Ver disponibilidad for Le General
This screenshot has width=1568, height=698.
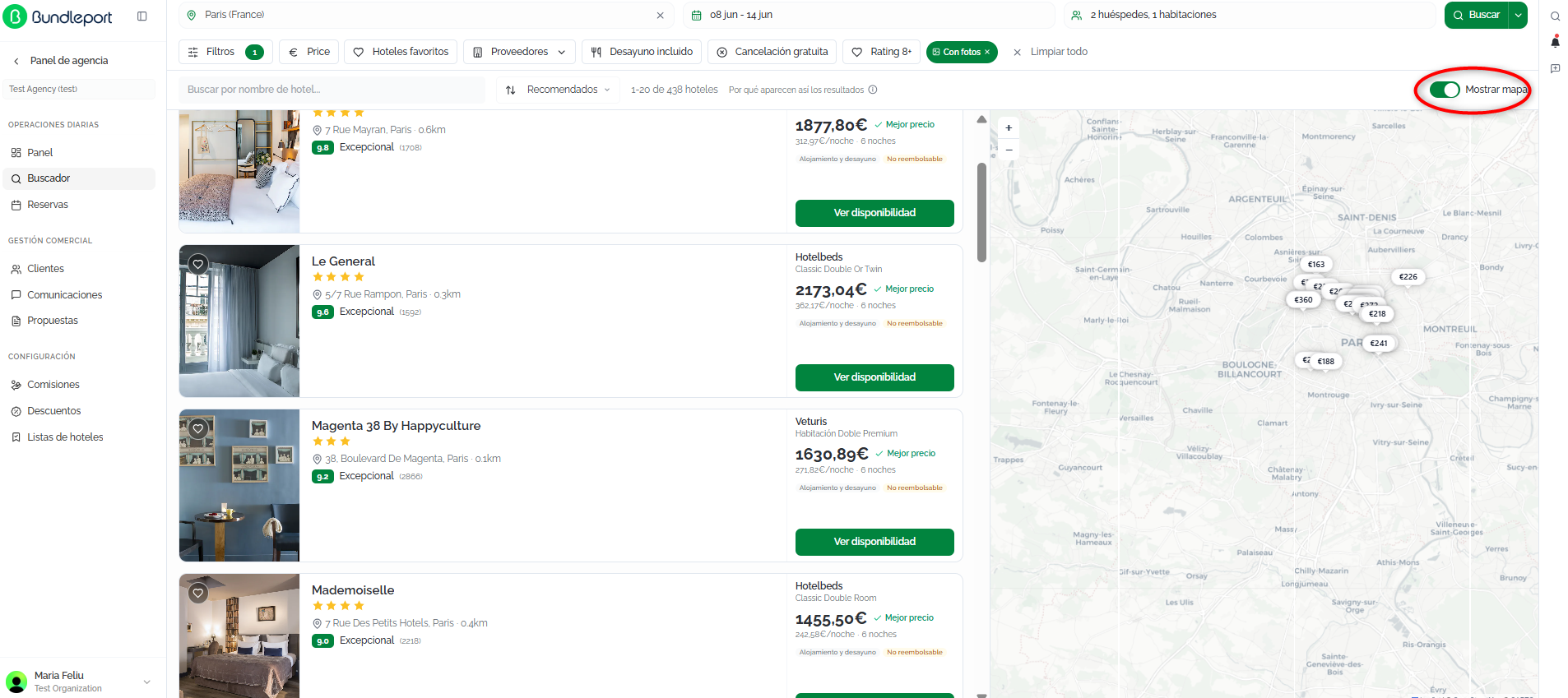point(874,377)
